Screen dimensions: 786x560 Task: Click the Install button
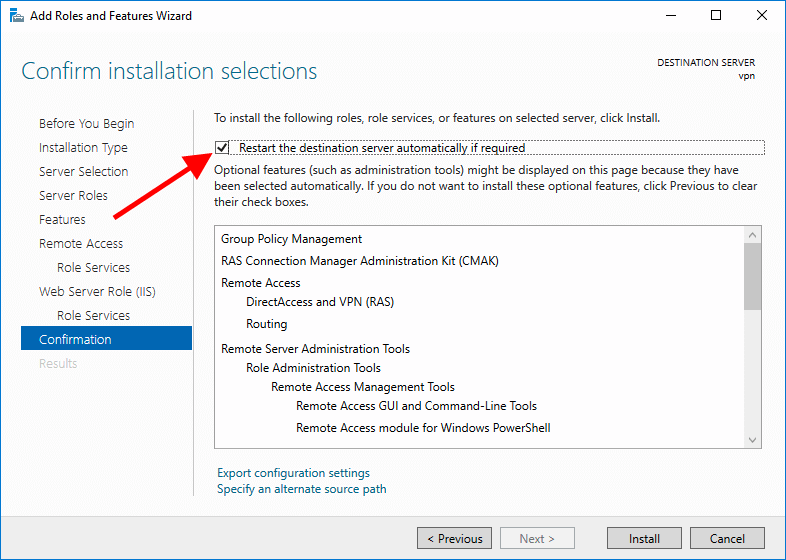click(644, 538)
